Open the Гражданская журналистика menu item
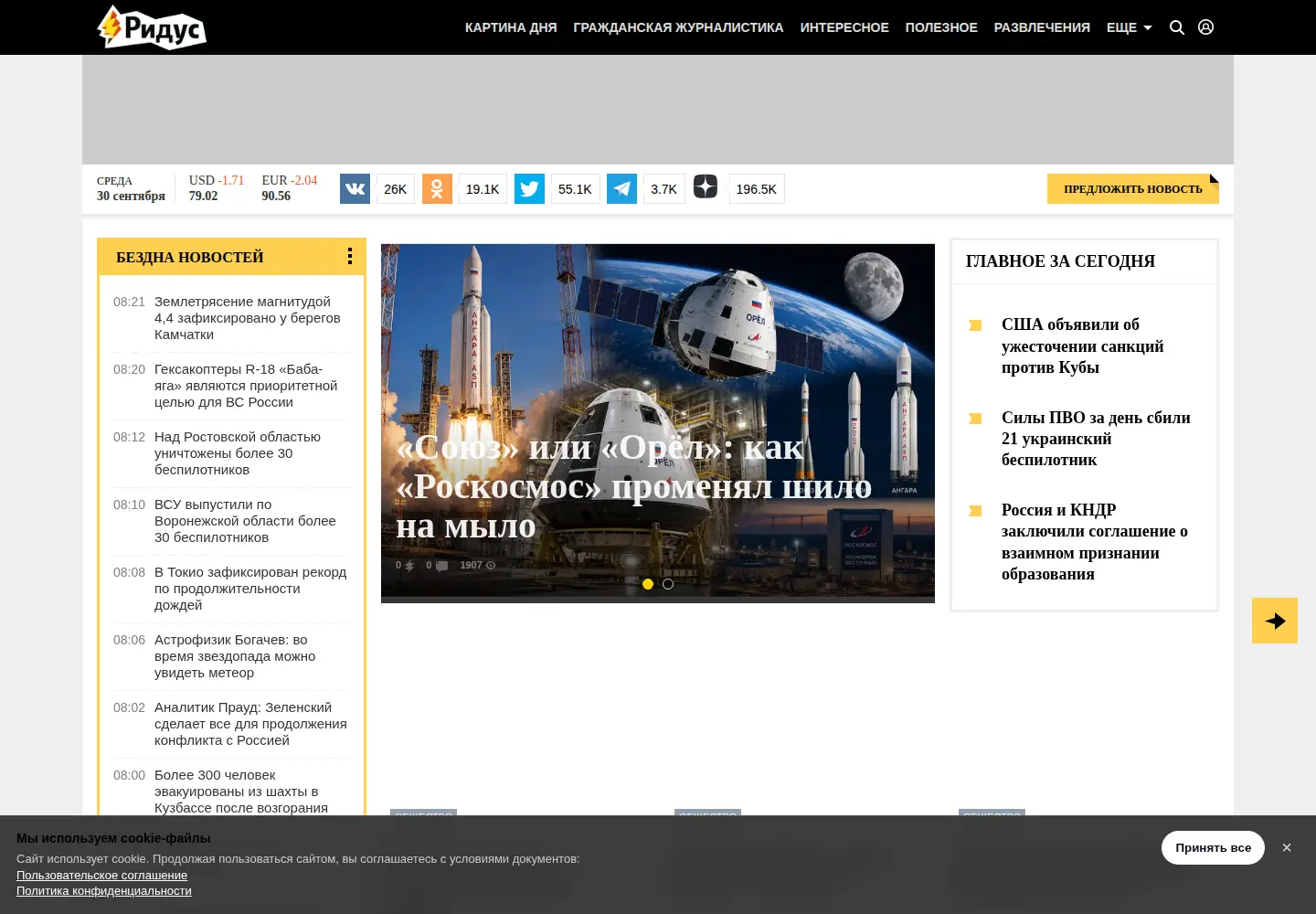This screenshot has height=914, width=1316. tap(678, 27)
